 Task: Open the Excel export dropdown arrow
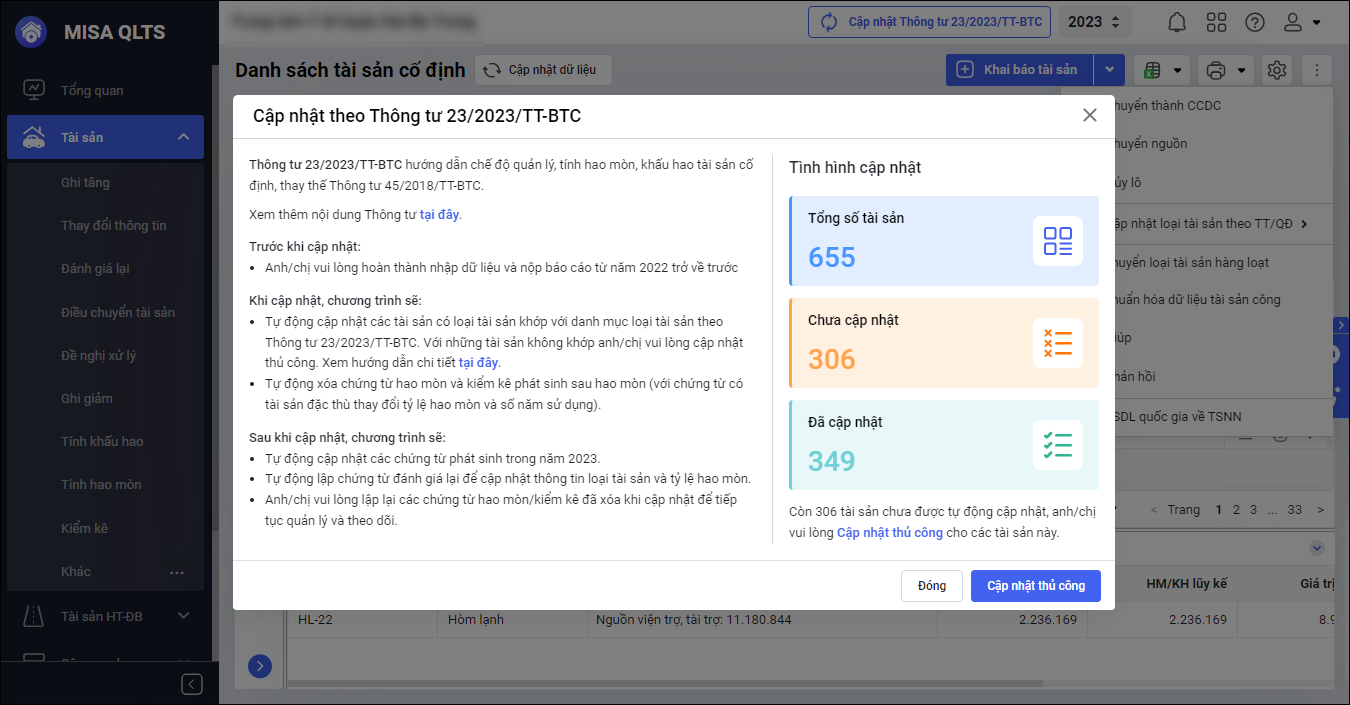[1178, 70]
